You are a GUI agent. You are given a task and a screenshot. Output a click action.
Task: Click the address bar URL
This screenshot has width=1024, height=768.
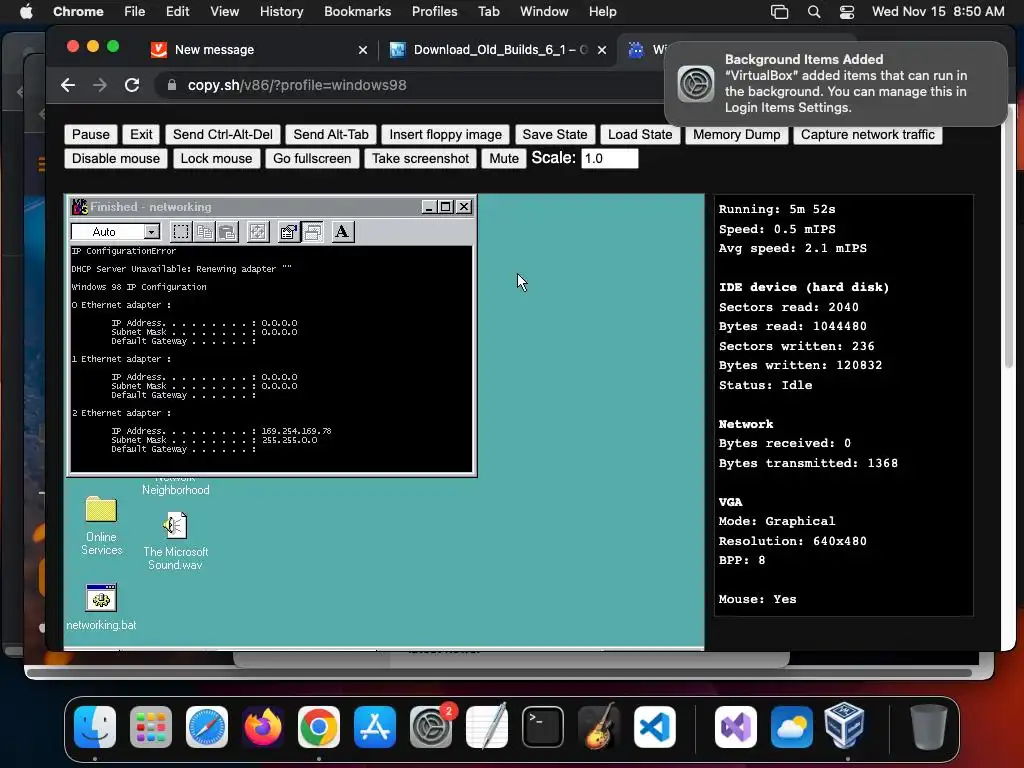(x=297, y=86)
